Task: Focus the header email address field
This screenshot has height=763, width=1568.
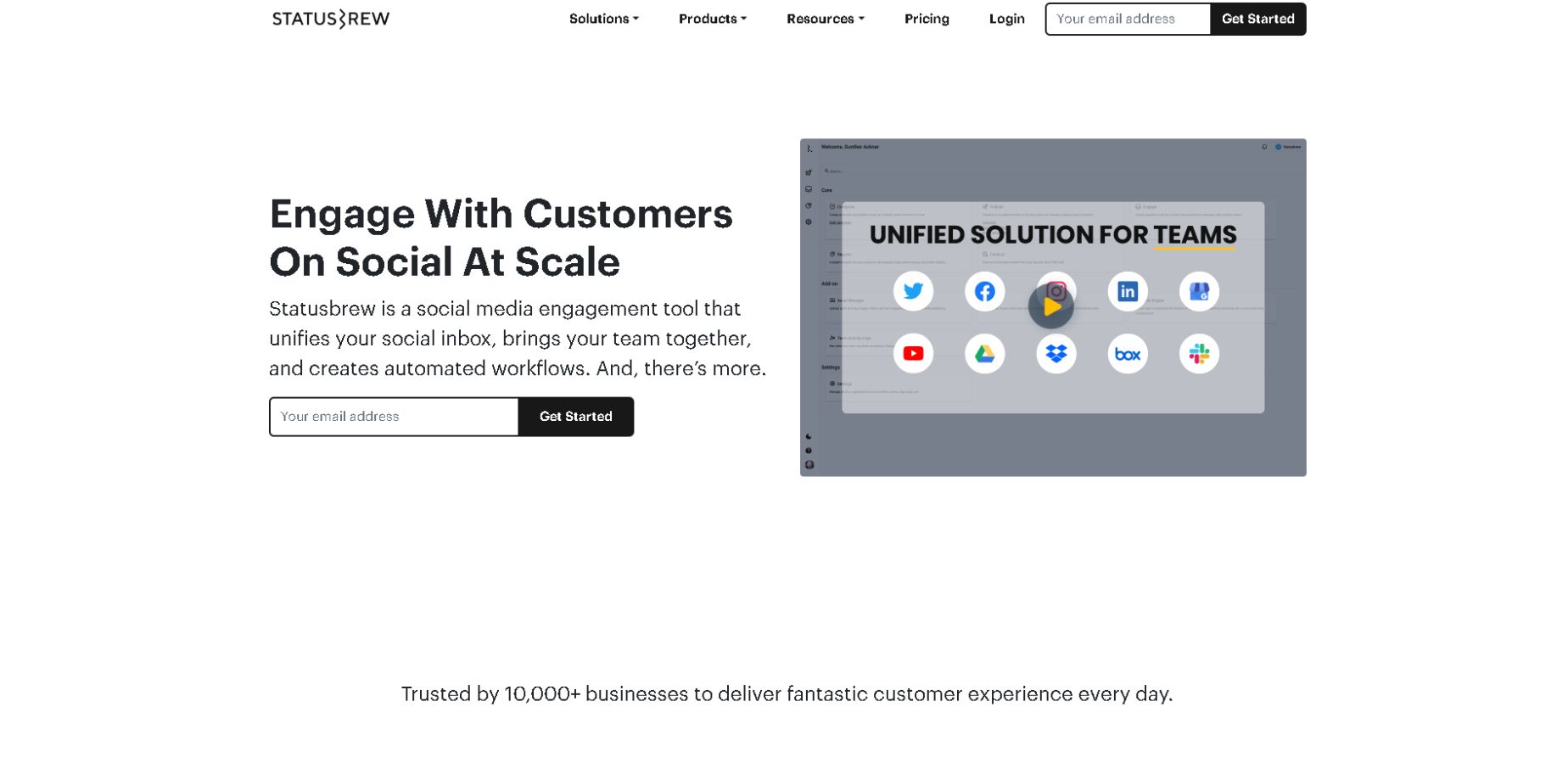Action: 1128,19
